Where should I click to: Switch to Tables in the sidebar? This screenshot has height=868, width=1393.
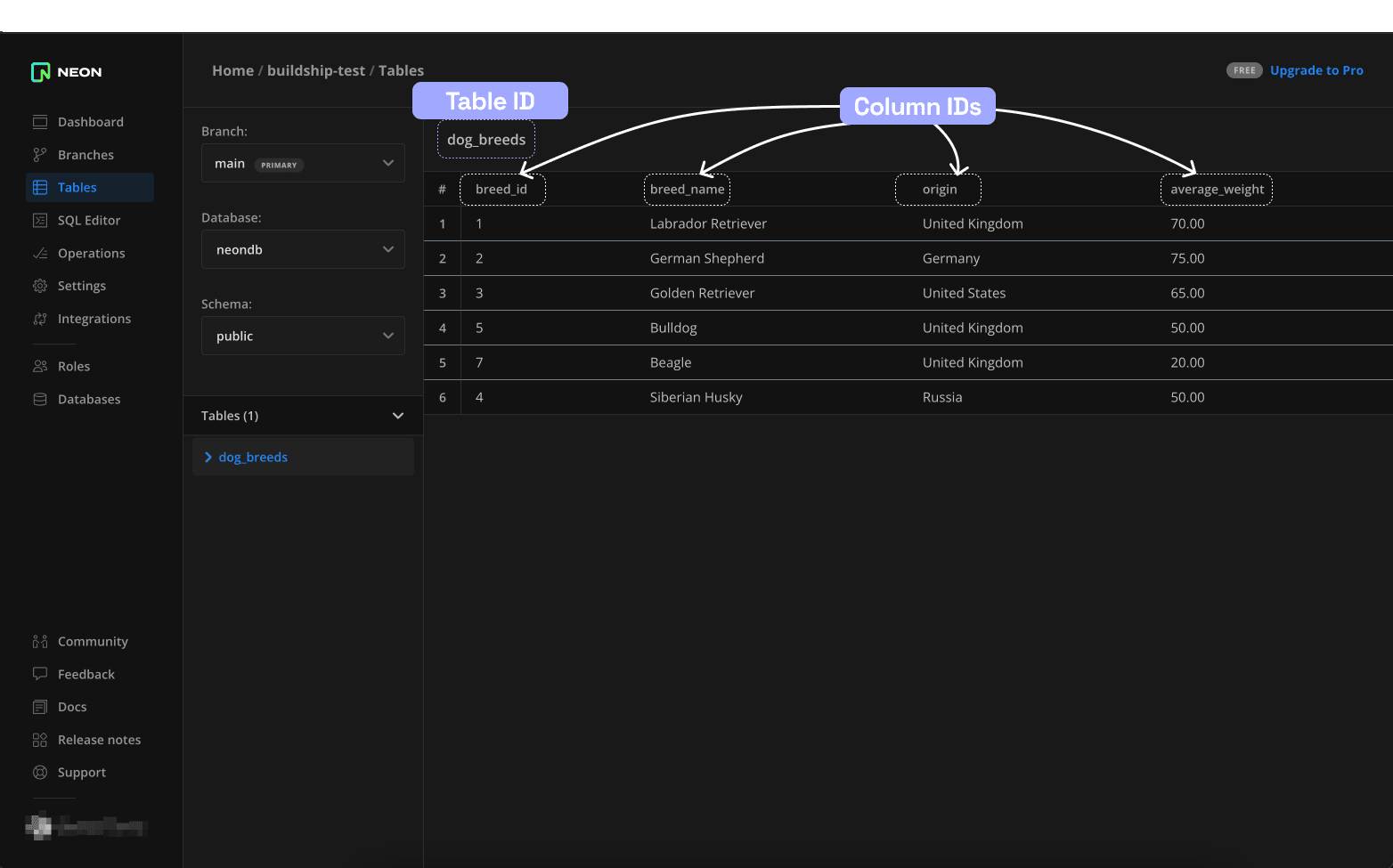[77, 187]
